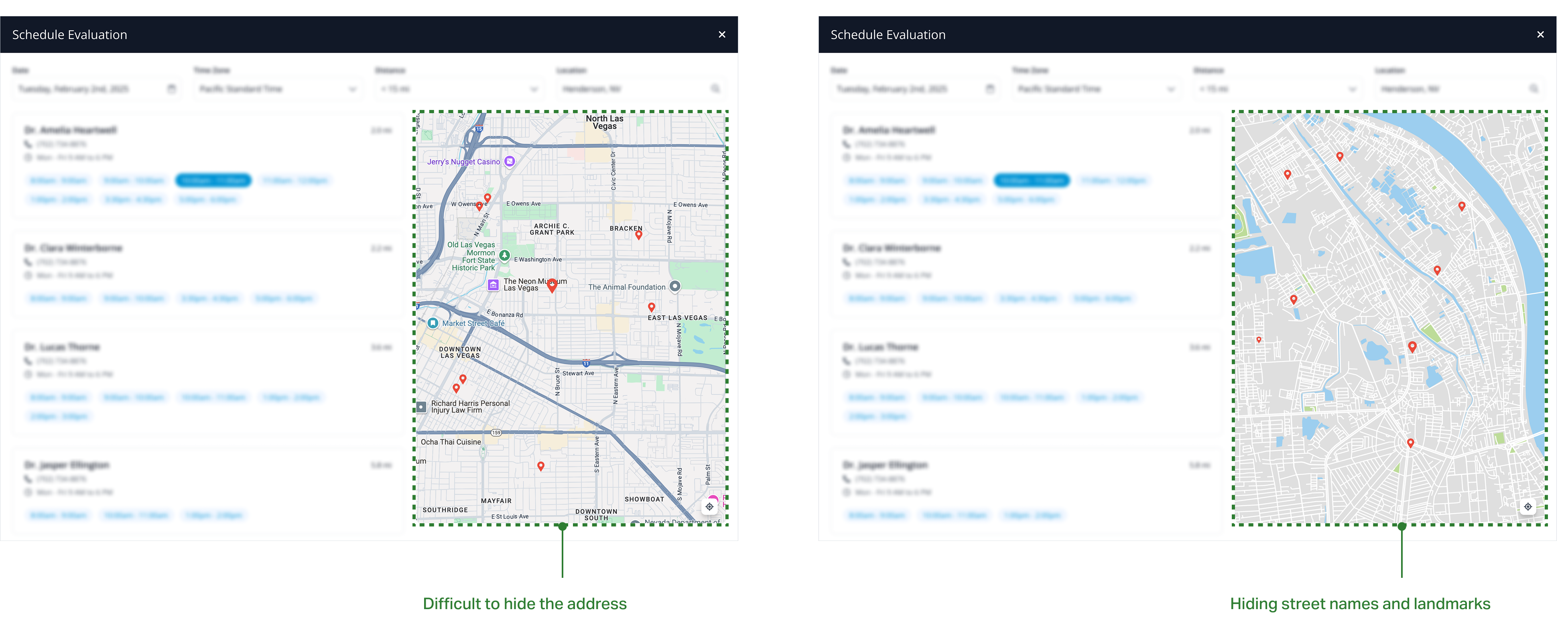Open Distance dropdown in labeled-map dialog

coord(459,89)
